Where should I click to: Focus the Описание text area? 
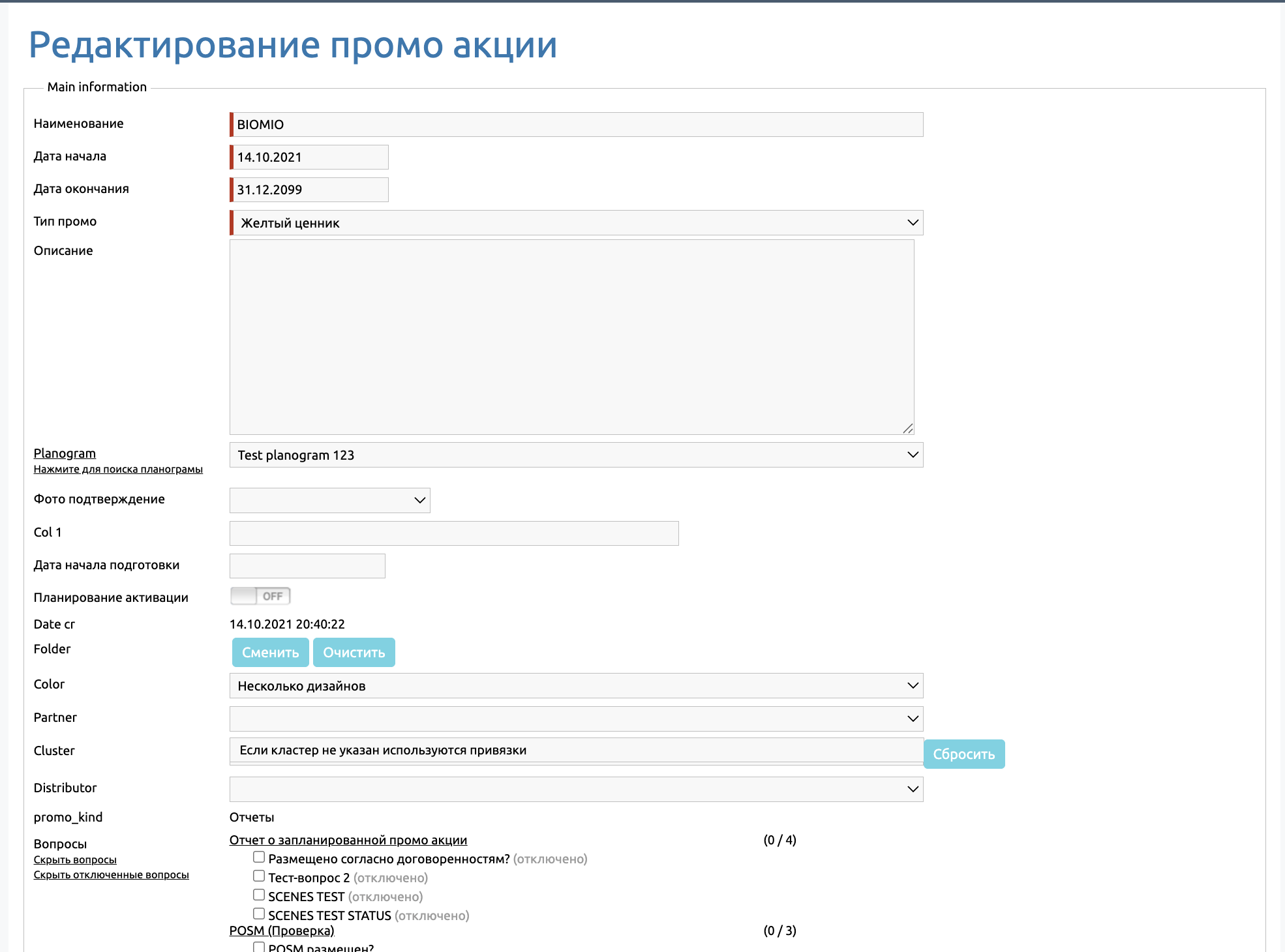tap(571, 336)
